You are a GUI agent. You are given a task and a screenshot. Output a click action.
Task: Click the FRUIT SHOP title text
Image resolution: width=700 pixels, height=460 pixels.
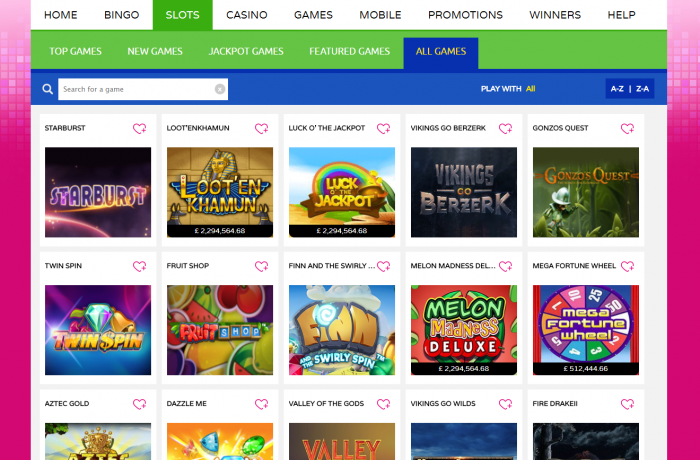click(x=188, y=266)
